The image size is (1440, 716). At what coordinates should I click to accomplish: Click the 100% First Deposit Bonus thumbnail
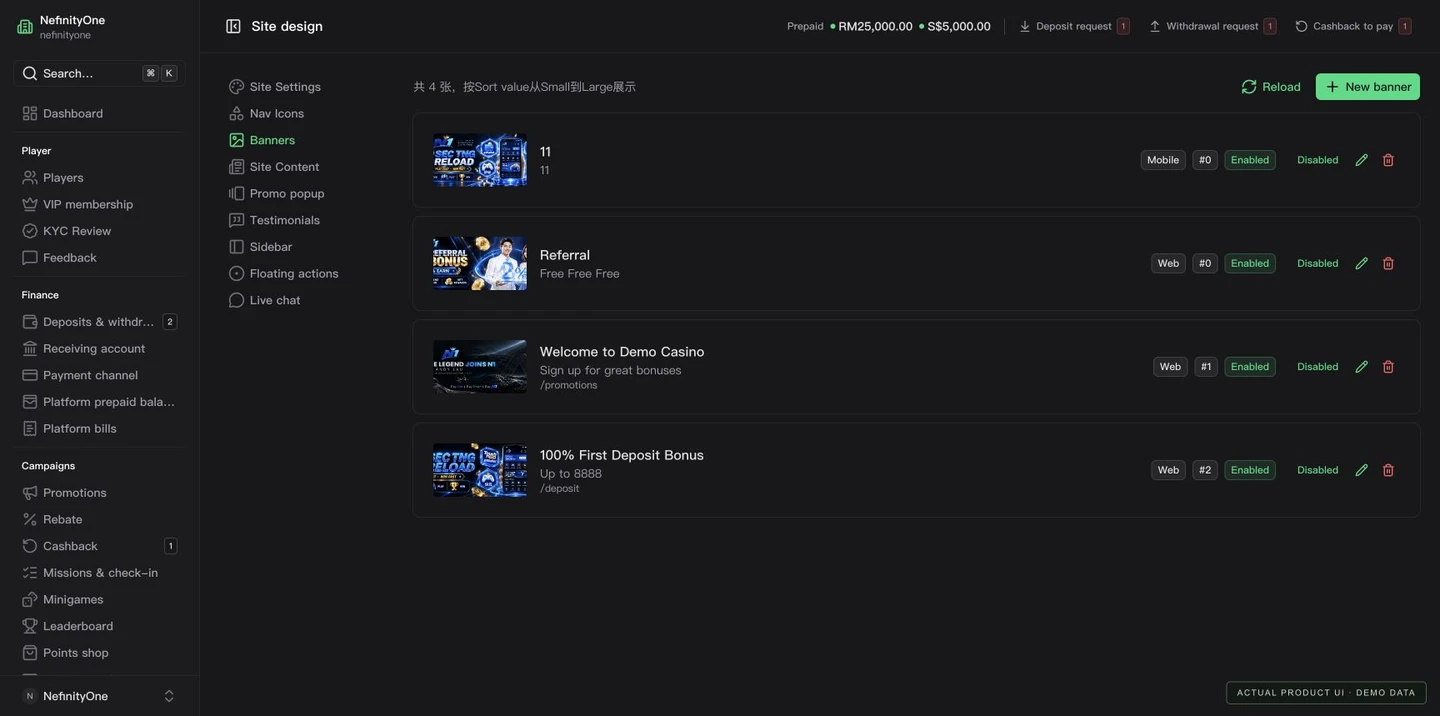pos(480,471)
